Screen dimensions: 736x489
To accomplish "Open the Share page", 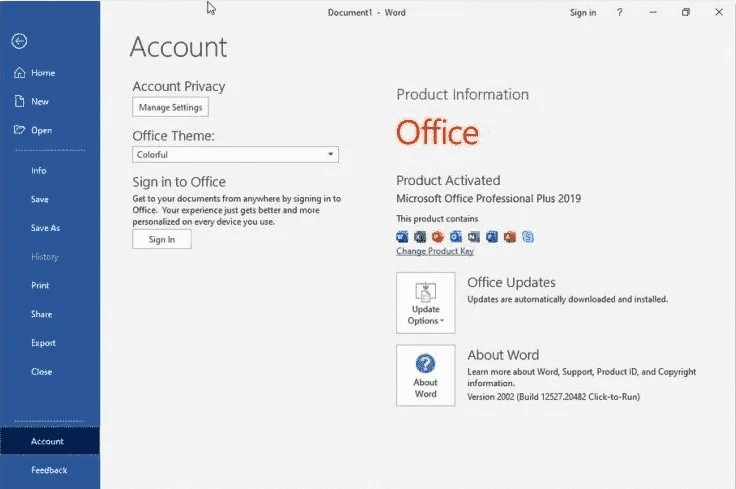I will pyautogui.click(x=41, y=314).
